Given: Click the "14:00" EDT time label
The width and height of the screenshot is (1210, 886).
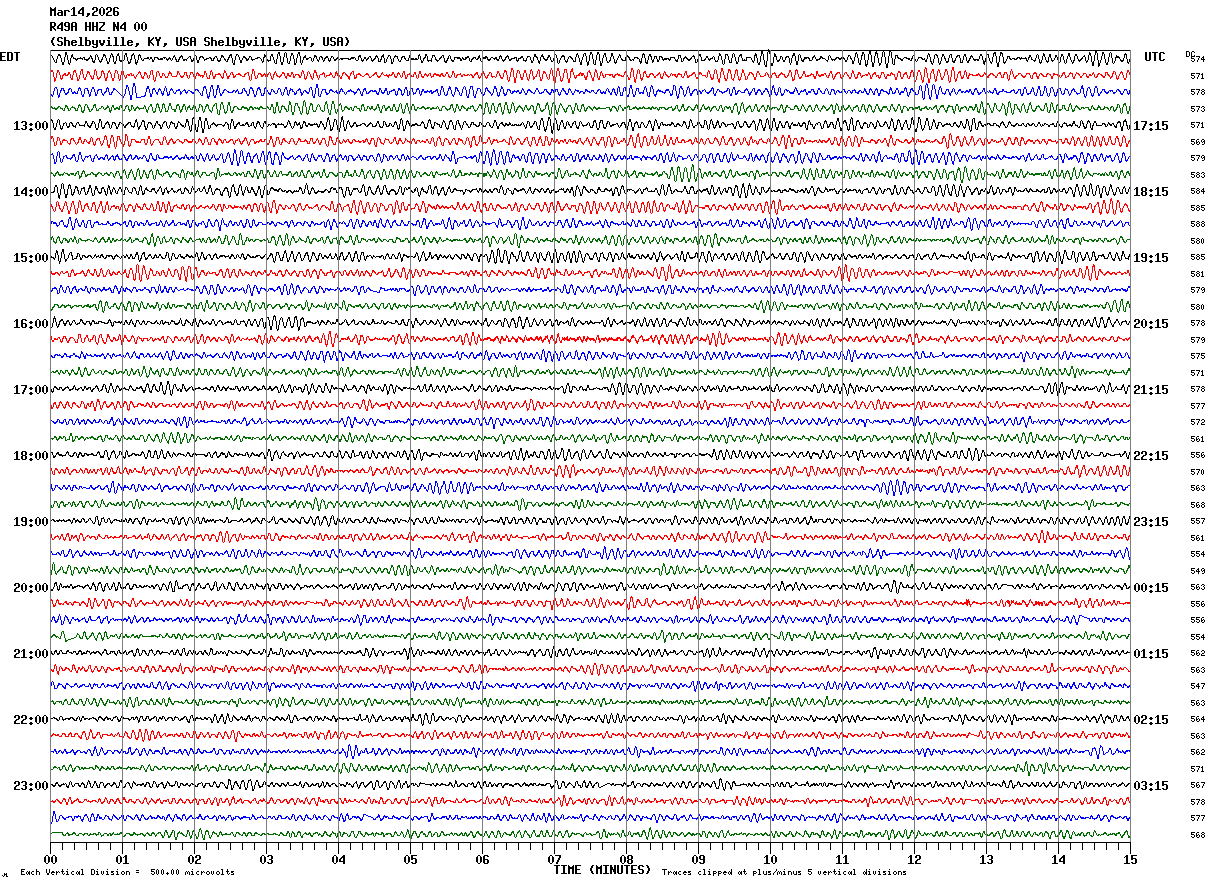Looking at the screenshot, I should tap(30, 192).
